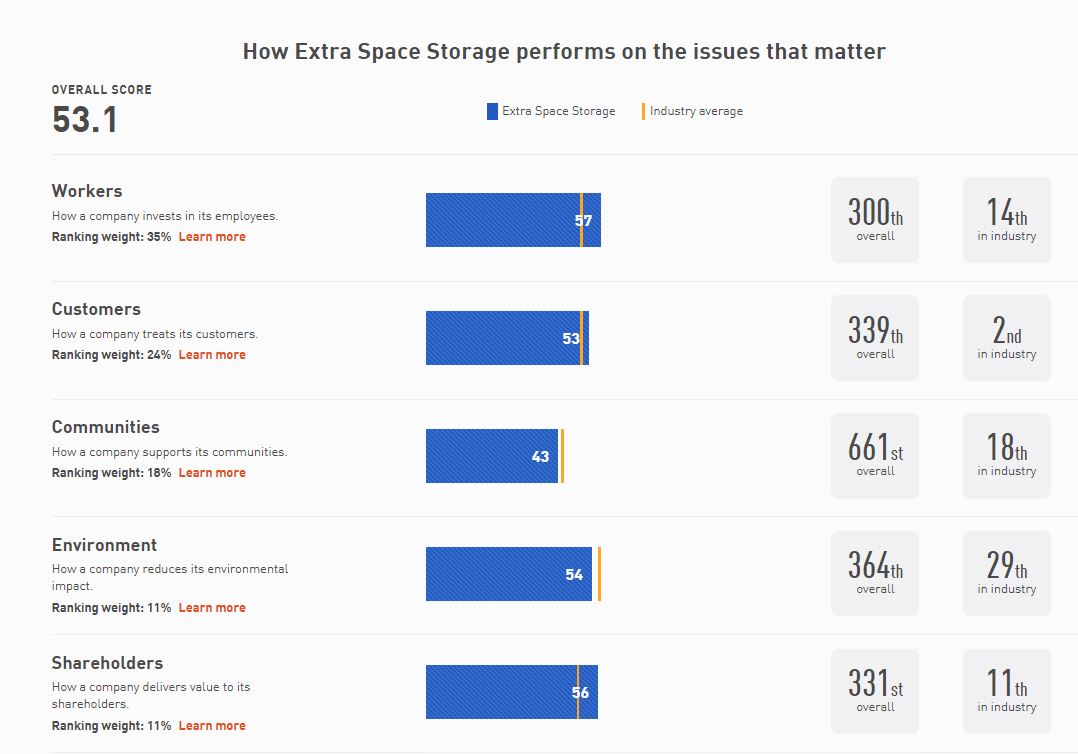Open Learn more link under Customers
This screenshot has width=1078, height=754.
click(212, 355)
